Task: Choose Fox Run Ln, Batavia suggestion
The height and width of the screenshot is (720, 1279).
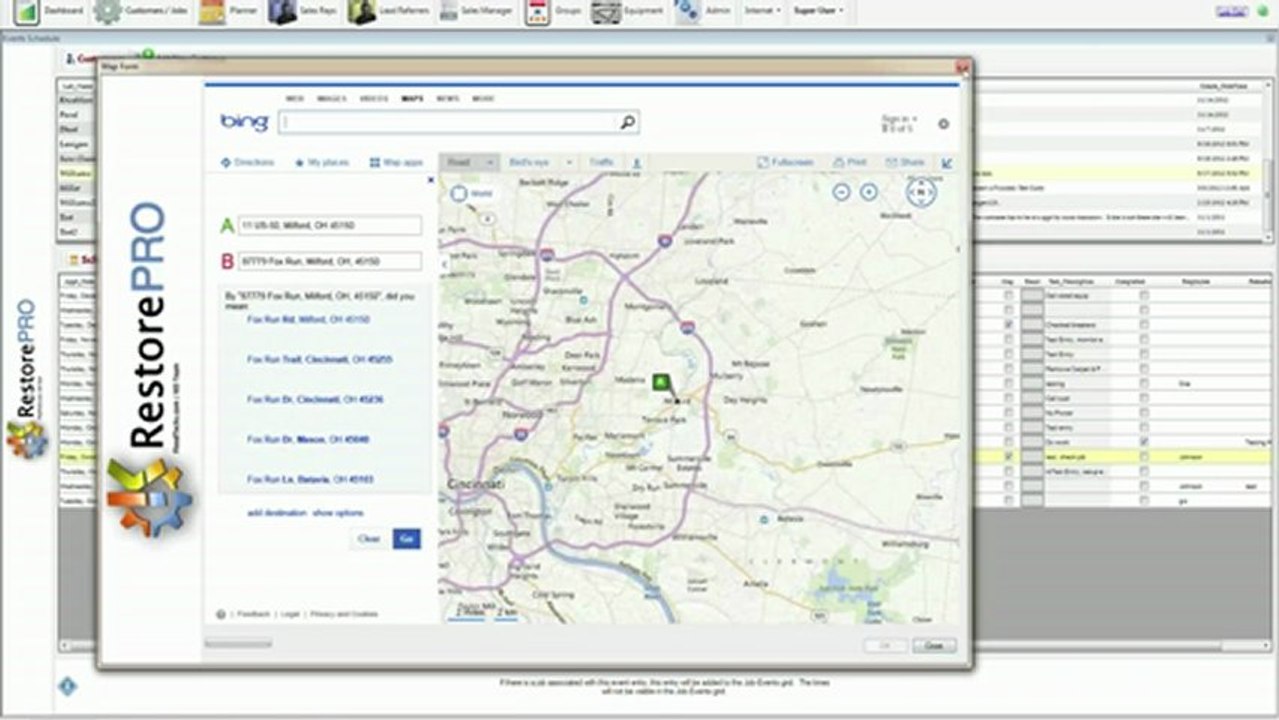Action: [x=310, y=479]
